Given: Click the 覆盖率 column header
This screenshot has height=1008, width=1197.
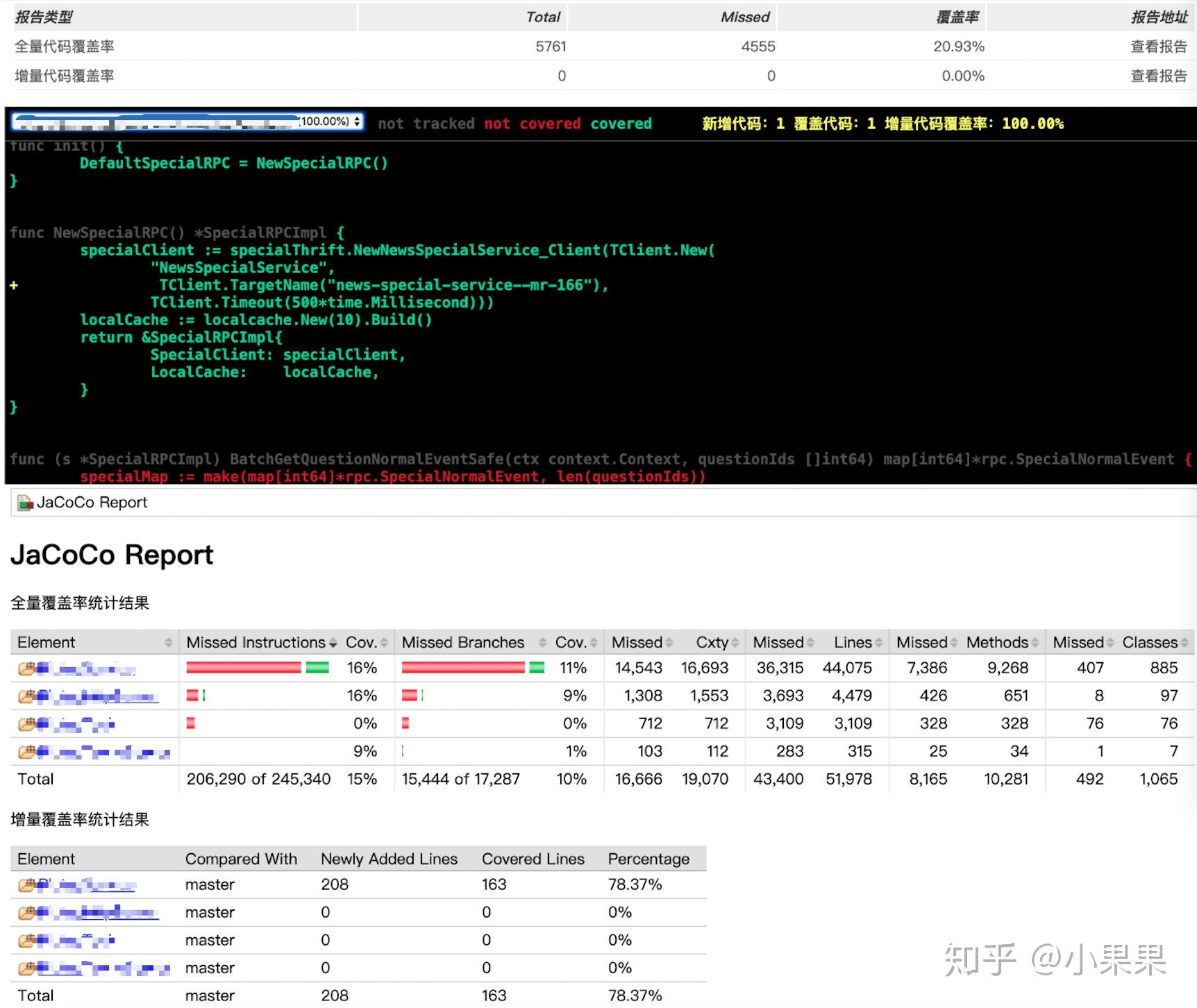Looking at the screenshot, I should click(957, 17).
